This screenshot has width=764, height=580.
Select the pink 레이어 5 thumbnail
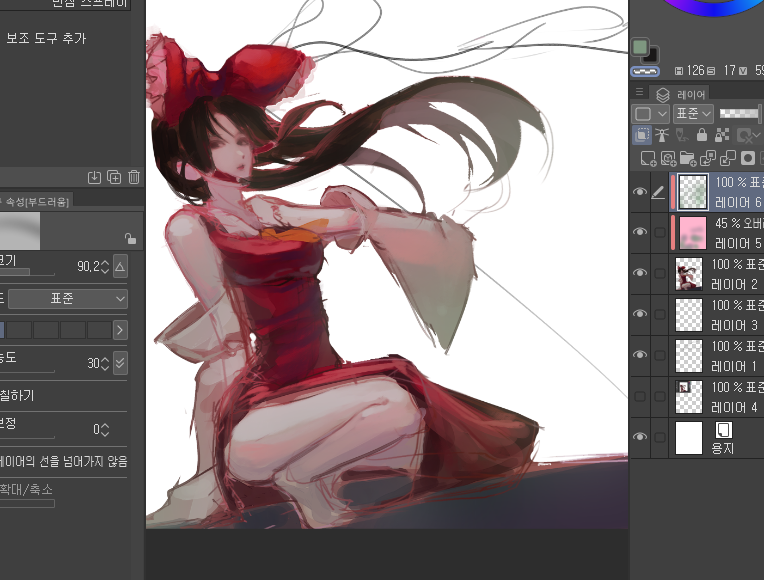coord(693,233)
